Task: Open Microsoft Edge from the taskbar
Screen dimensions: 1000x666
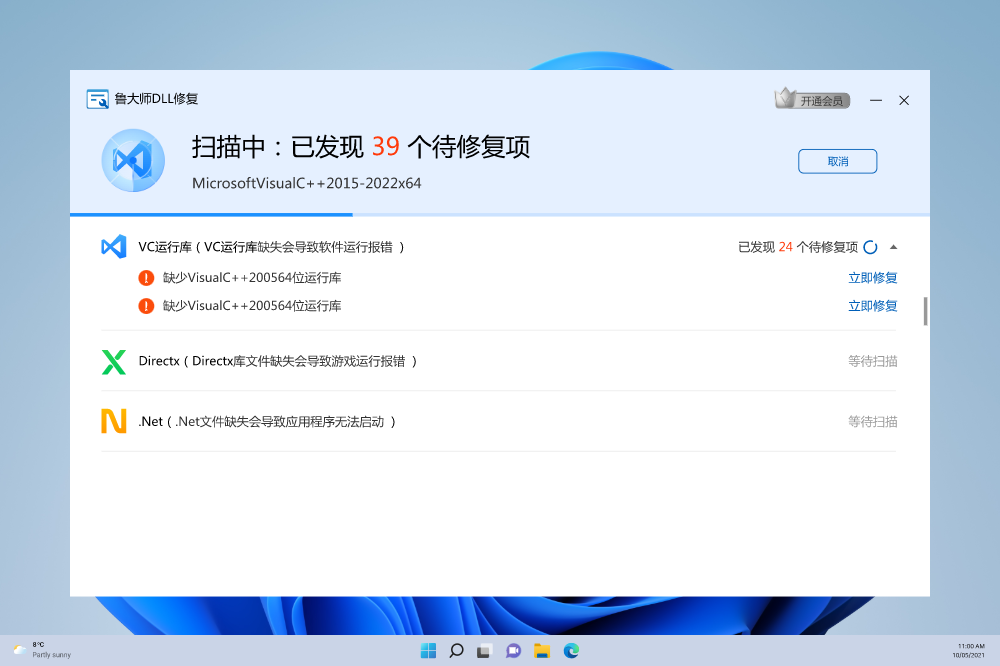Action: pos(571,651)
